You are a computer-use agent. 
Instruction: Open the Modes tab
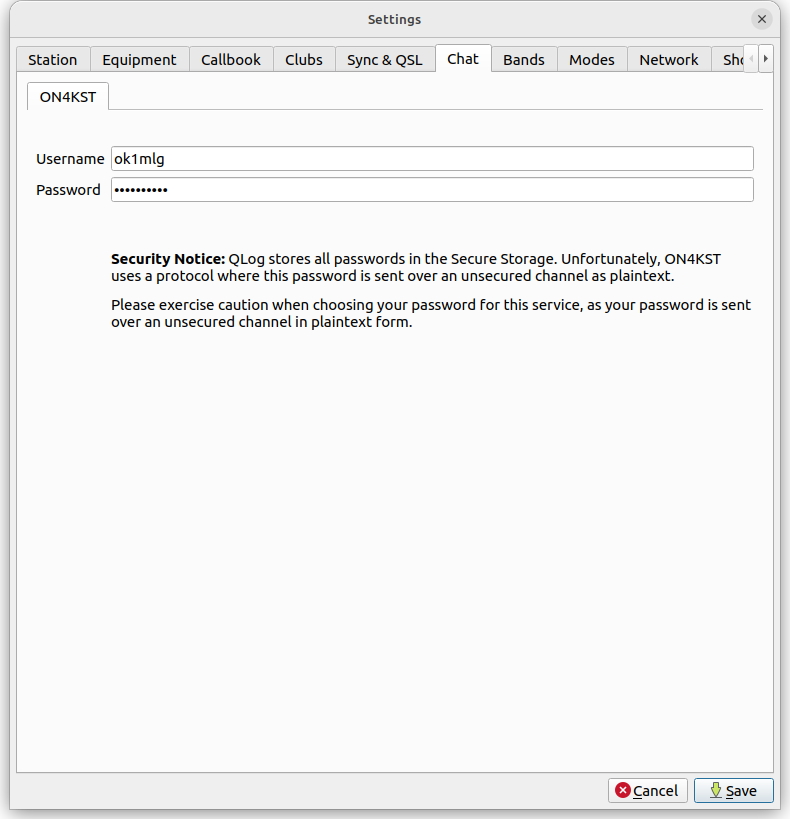592,60
